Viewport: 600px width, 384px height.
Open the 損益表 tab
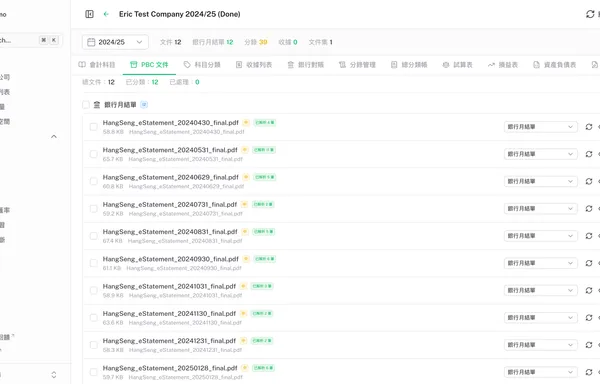click(503, 65)
